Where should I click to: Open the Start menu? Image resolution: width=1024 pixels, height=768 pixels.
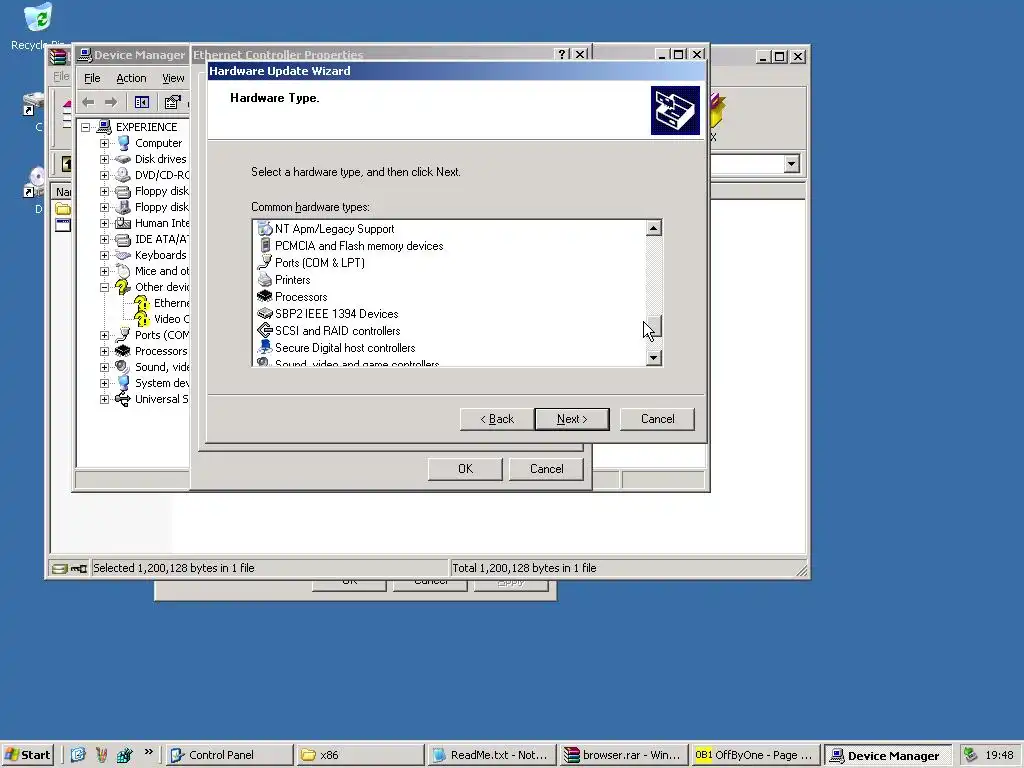click(27, 755)
